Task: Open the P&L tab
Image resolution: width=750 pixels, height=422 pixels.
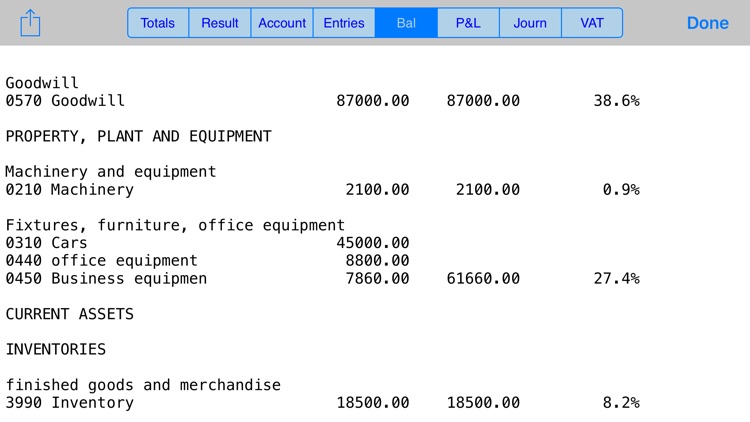Action: click(x=468, y=23)
